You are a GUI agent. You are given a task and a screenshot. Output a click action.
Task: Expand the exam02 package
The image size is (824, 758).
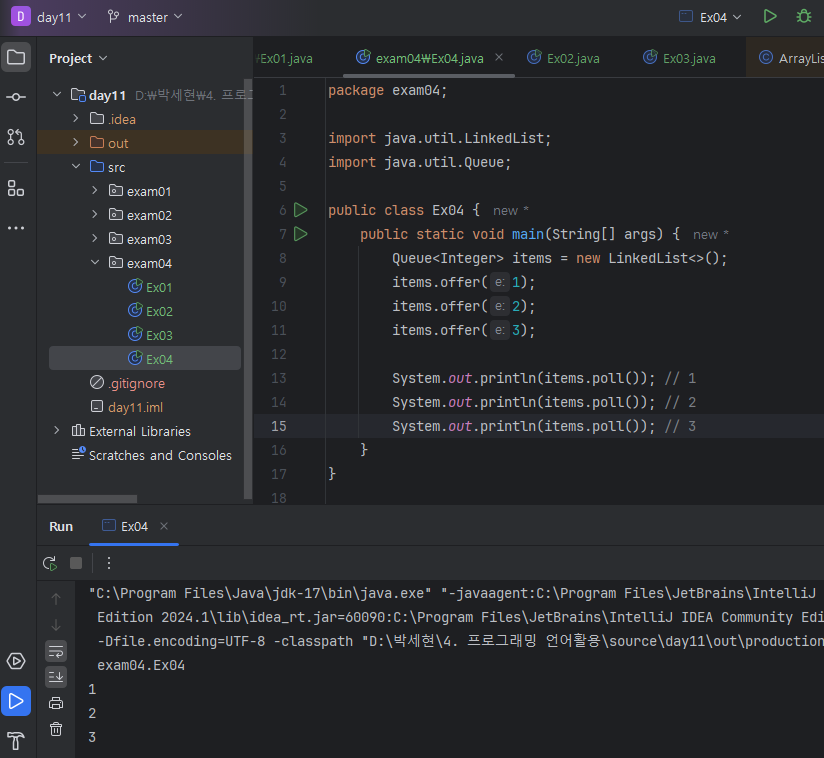(x=95, y=214)
